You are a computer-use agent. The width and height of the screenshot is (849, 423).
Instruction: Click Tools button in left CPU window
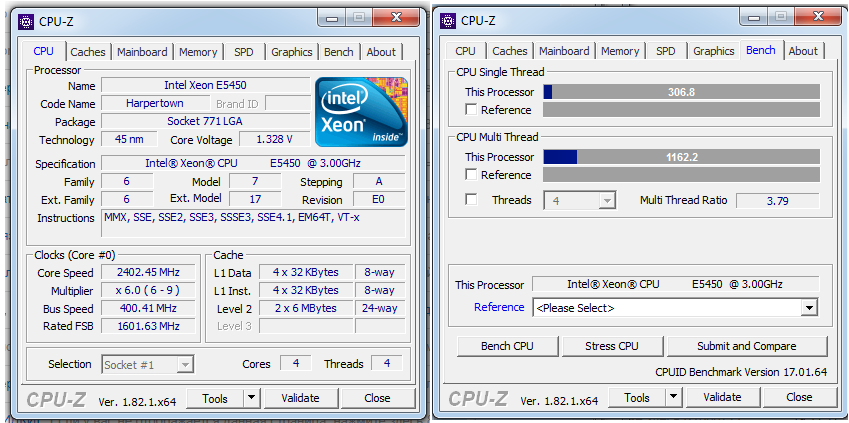(x=215, y=399)
